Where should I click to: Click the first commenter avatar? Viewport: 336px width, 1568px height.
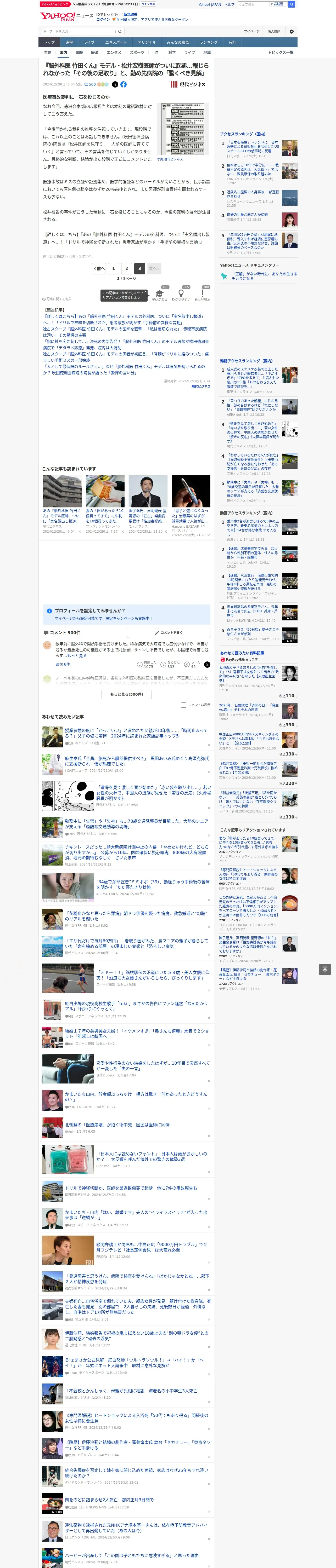click(47, 646)
